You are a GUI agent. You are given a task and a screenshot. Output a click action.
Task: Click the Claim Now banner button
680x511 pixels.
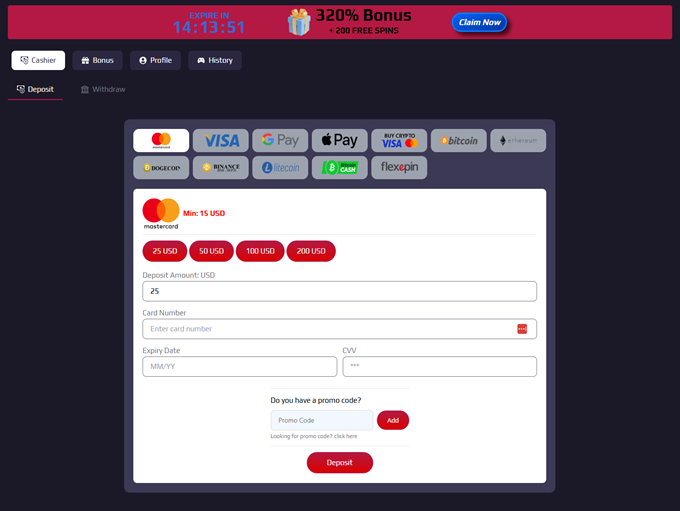pyautogui.click(x=479, y=22)
